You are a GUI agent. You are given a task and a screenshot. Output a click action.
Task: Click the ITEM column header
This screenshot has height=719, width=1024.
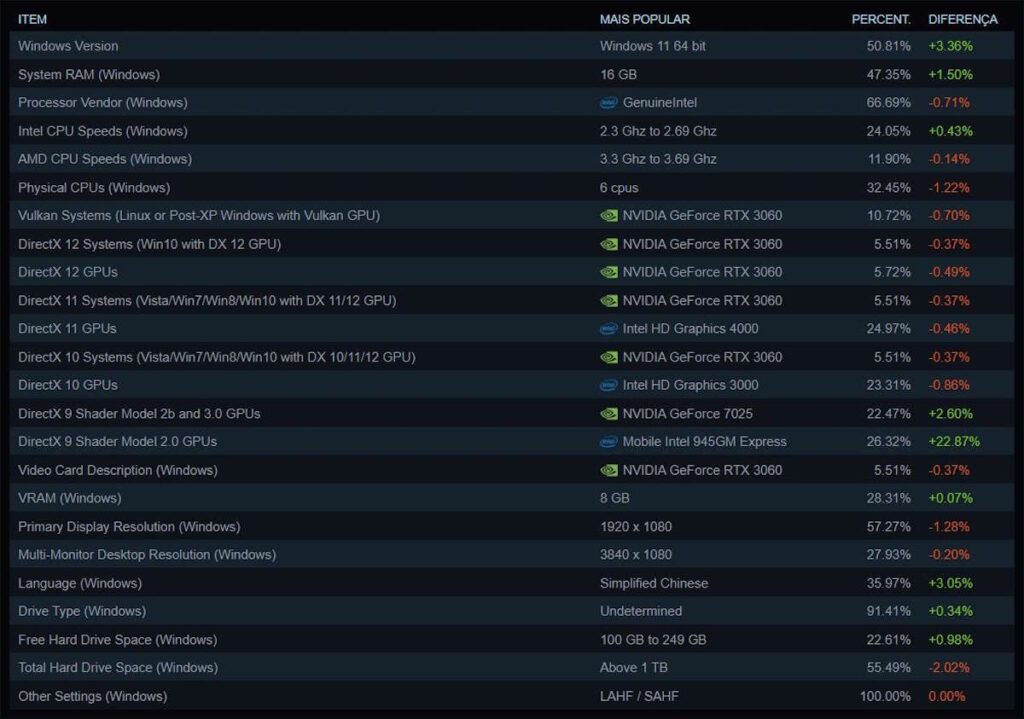point(32,20)
